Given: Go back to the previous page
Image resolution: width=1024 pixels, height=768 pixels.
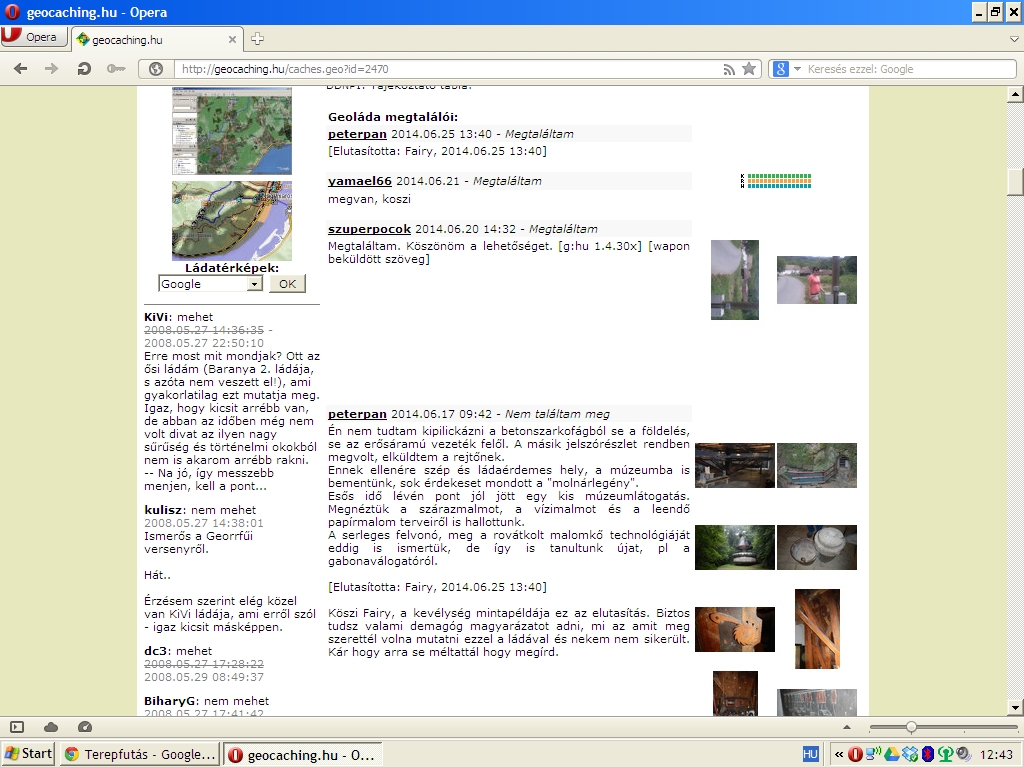Looking at the screenshot, I should coord(20,69).
